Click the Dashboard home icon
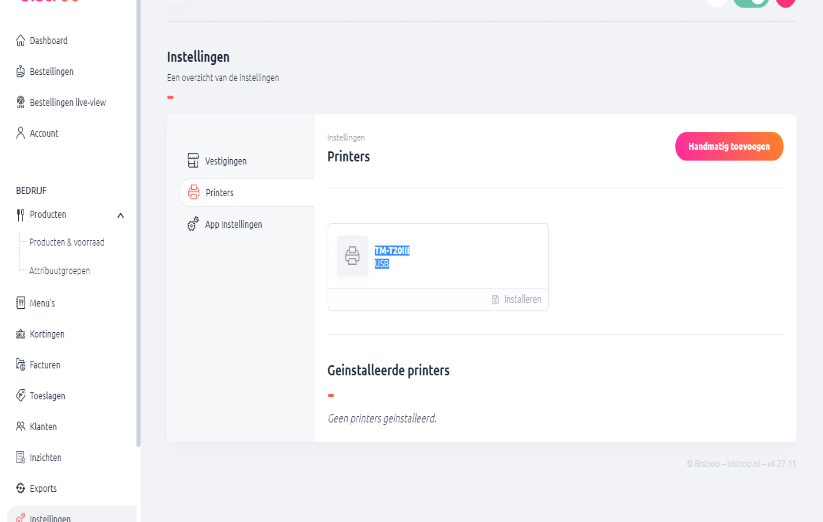 20,41
